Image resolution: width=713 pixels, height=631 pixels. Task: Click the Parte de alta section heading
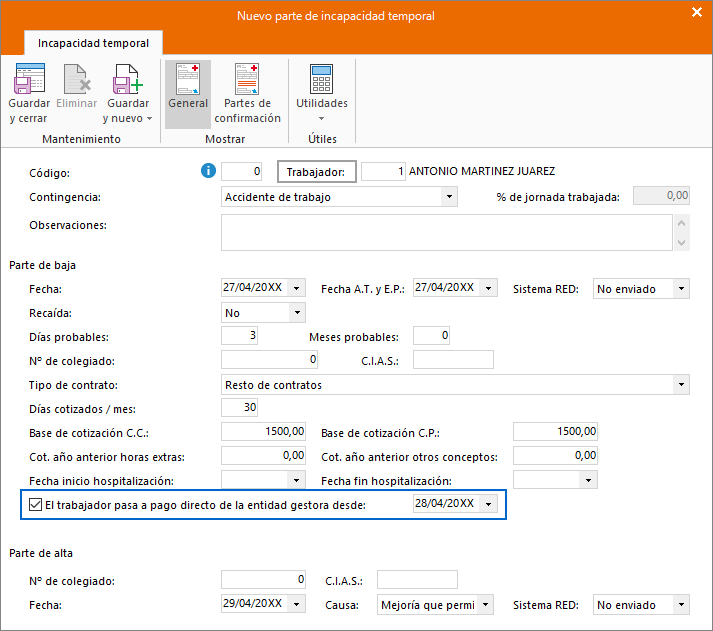(x=41, y=553)
